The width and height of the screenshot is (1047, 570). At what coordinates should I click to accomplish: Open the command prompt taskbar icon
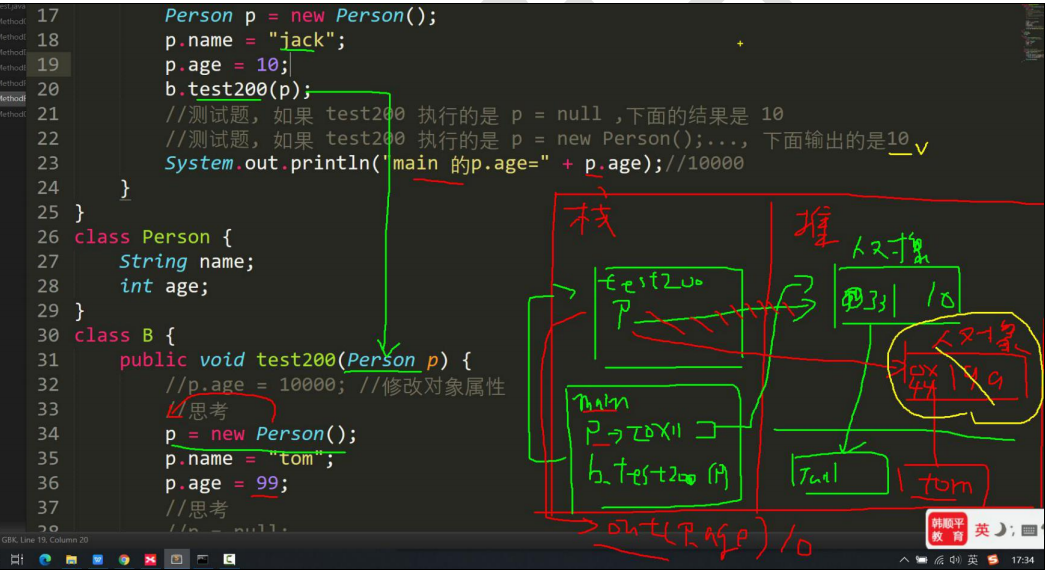202,559
